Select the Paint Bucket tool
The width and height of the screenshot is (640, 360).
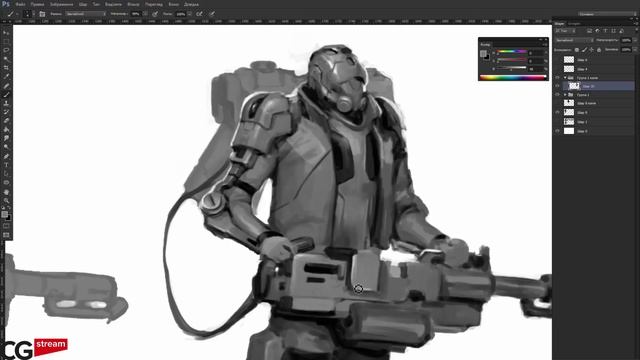(6, 129)
